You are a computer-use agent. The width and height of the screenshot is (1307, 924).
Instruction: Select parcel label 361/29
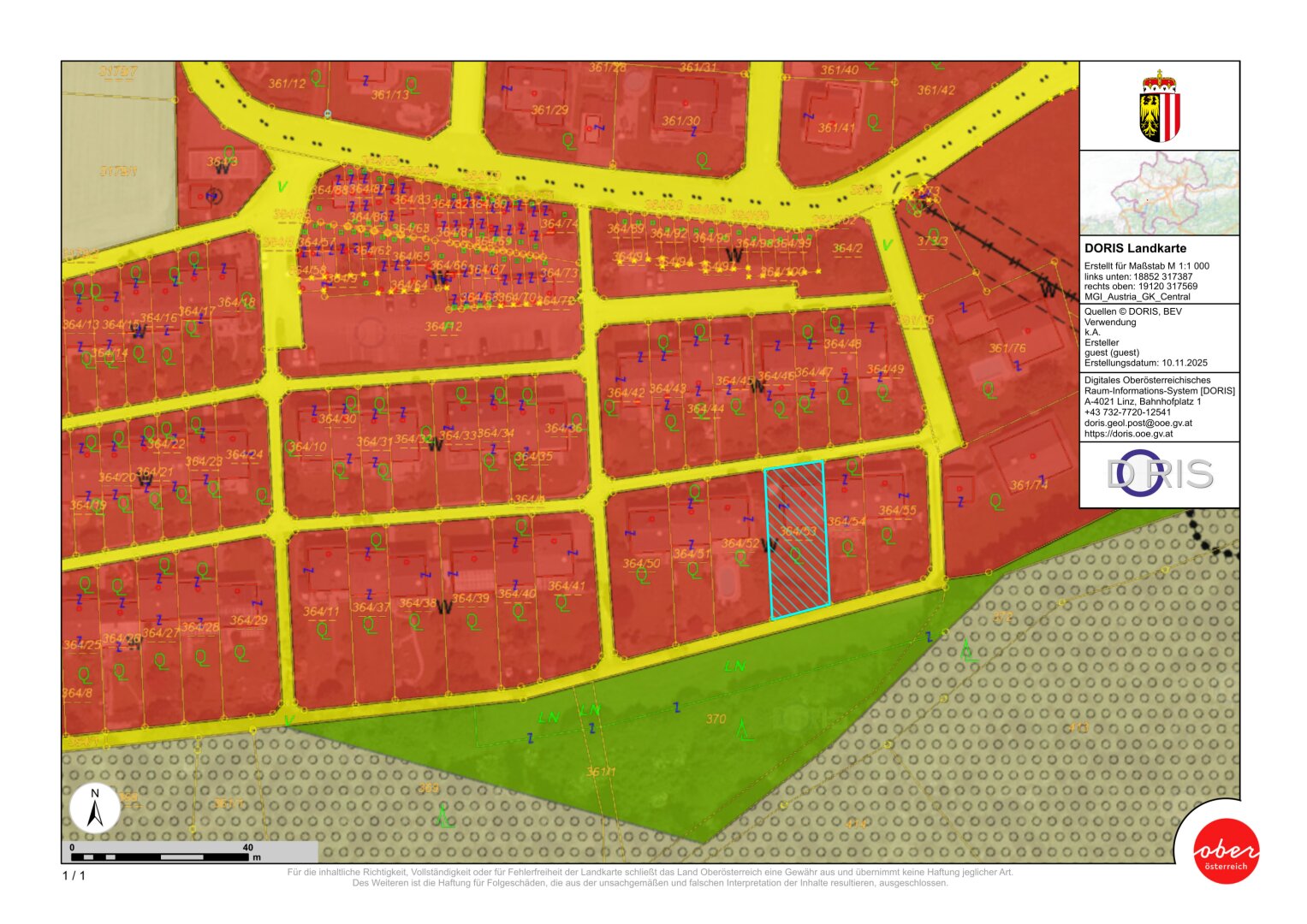550,110
